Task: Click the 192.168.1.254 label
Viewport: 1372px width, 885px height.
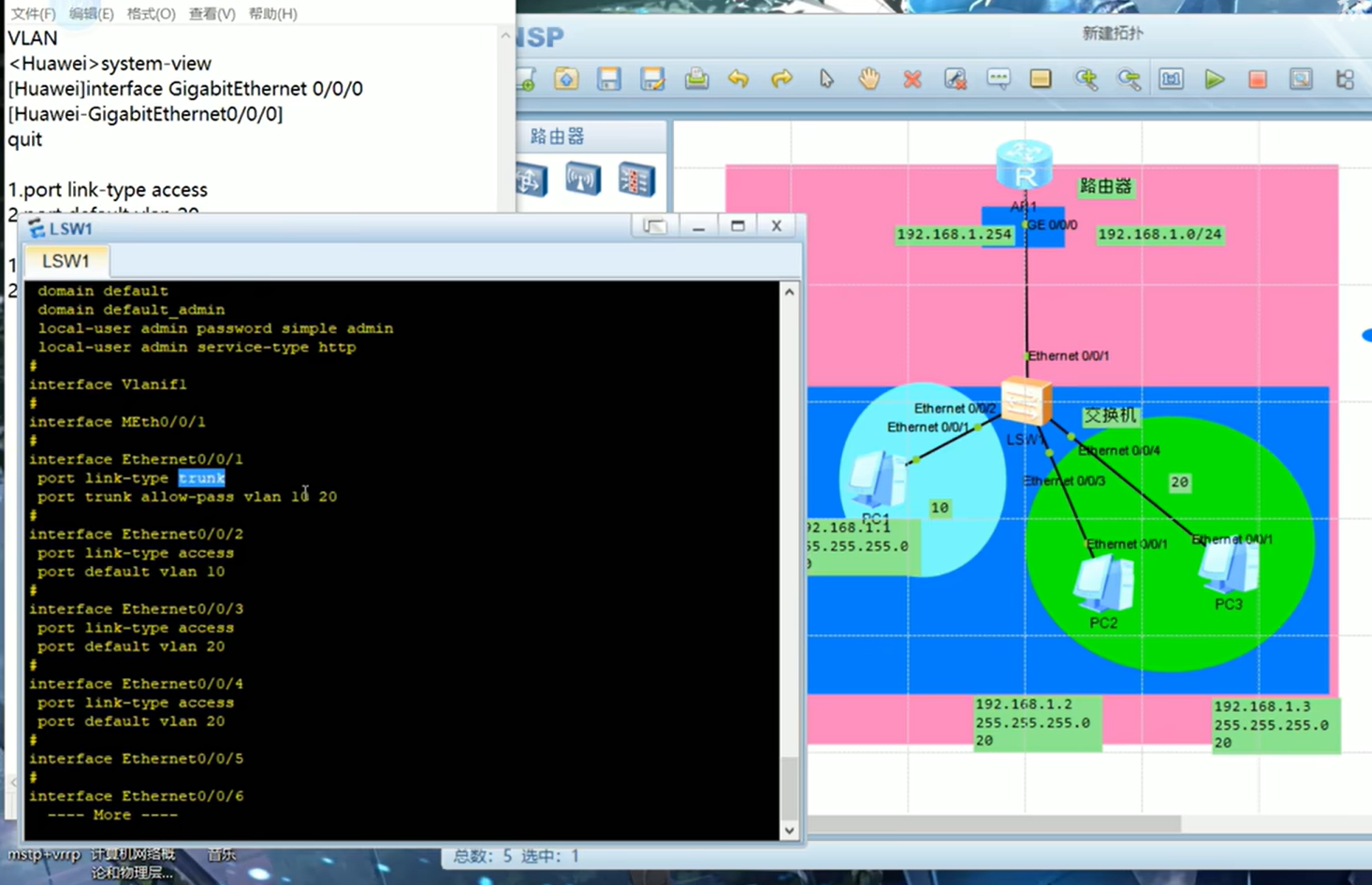Action: [954, 235]
